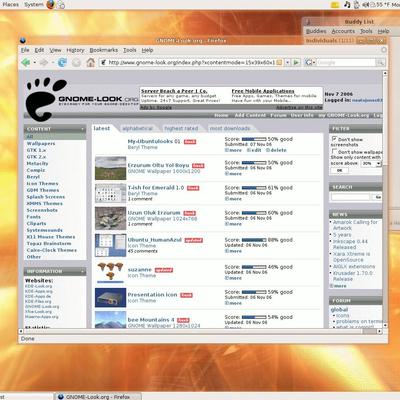Open the back button history dropdown arrow
Image resolution: width=400 pixels, height=400 pixels.
coord(34,62)
